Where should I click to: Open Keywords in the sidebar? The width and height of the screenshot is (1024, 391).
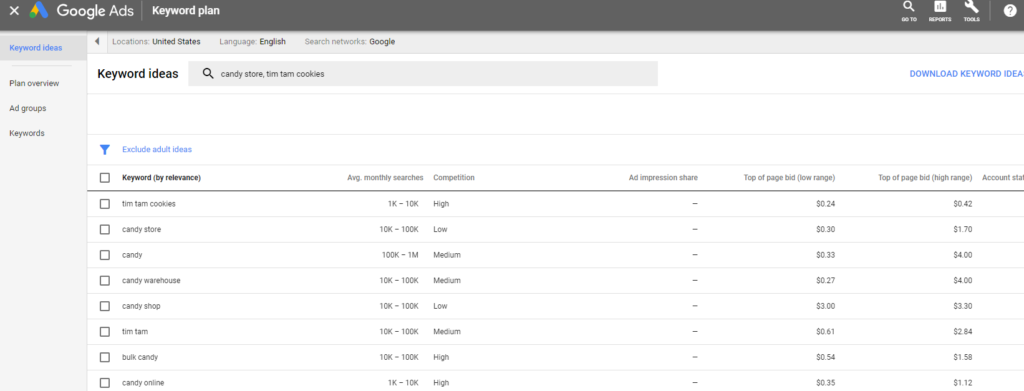27,133
